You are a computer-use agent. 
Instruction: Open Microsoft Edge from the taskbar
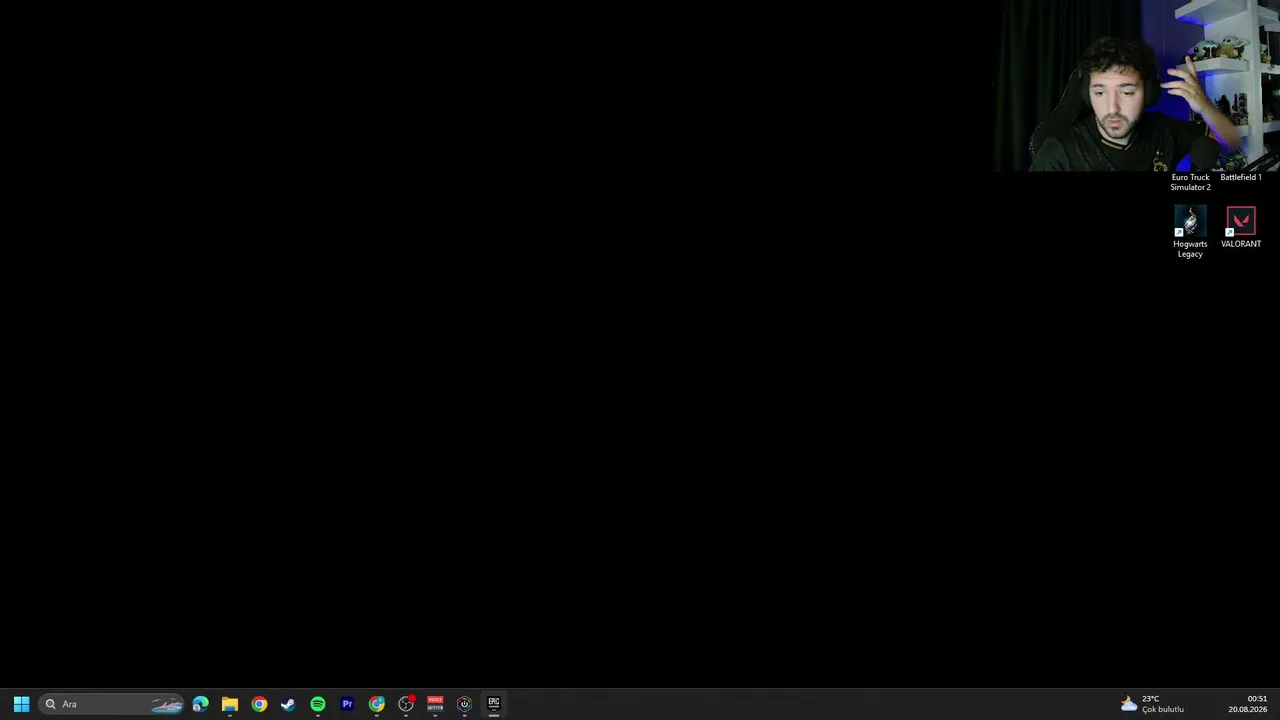pyautogui.click(x=200, y=704)
